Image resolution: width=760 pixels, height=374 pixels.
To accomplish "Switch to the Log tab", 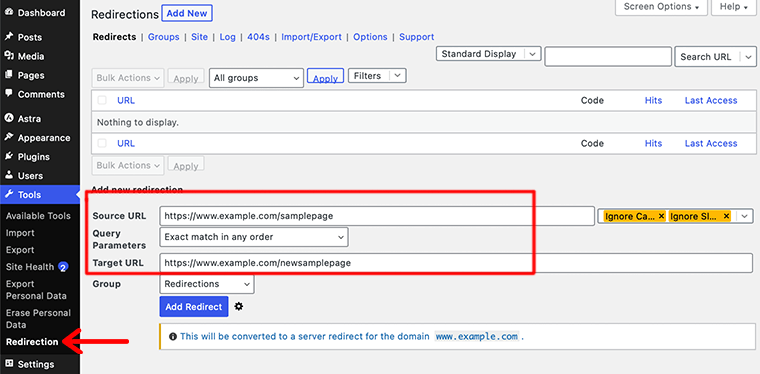I will (x=227, y=37).
